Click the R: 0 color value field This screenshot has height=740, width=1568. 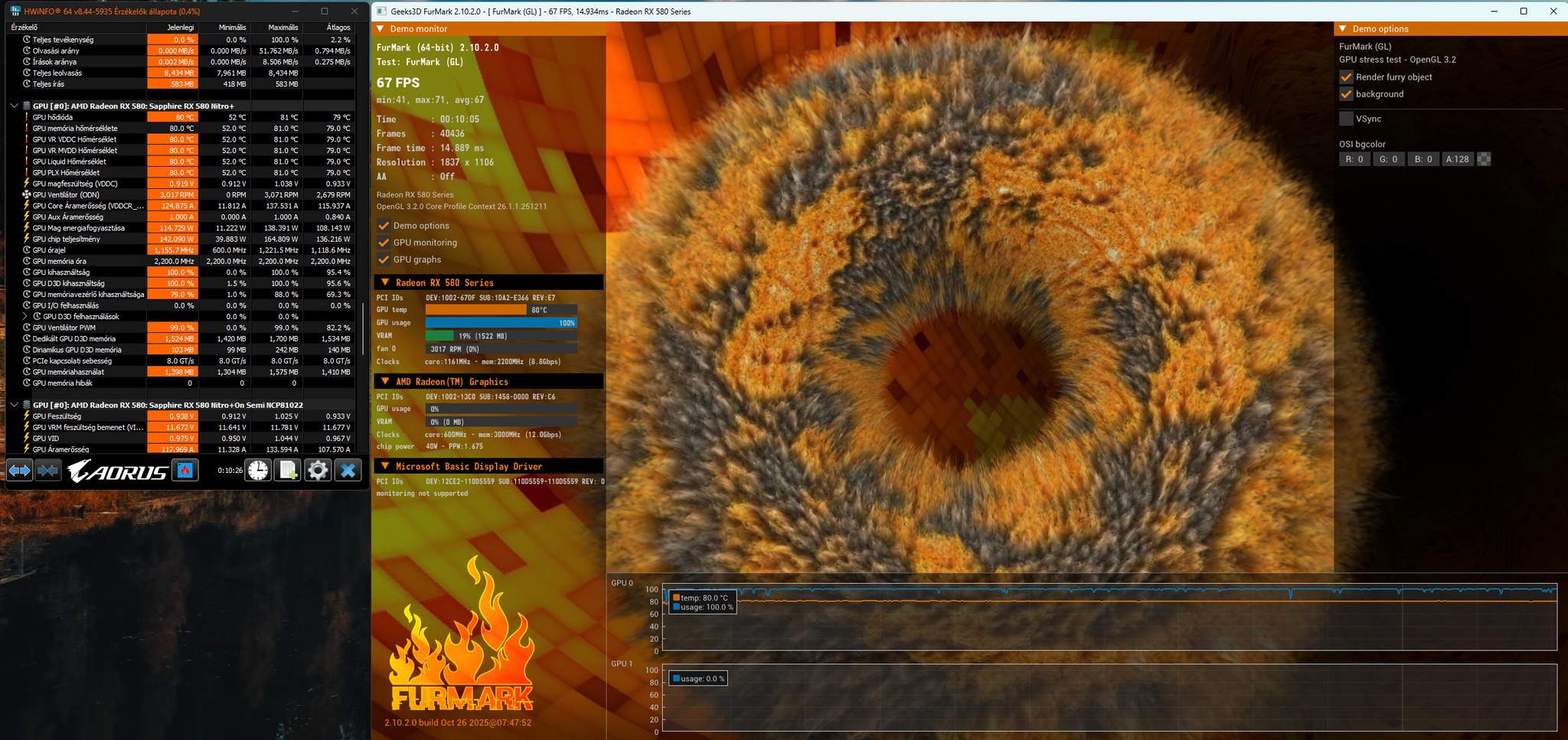click(1354, 159)
